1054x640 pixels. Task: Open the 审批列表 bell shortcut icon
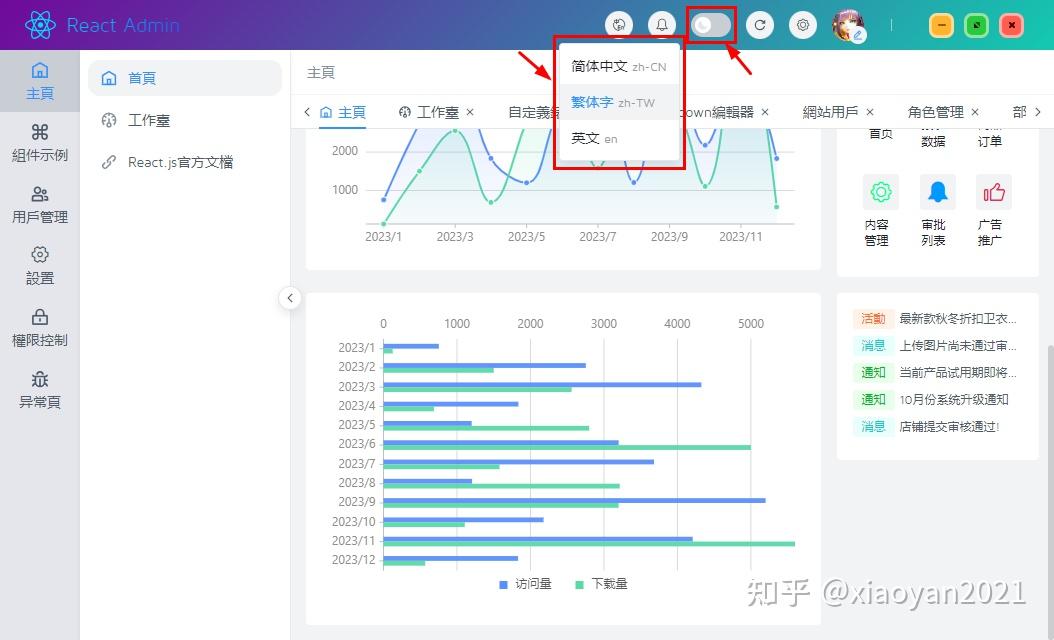coord(937,192)
